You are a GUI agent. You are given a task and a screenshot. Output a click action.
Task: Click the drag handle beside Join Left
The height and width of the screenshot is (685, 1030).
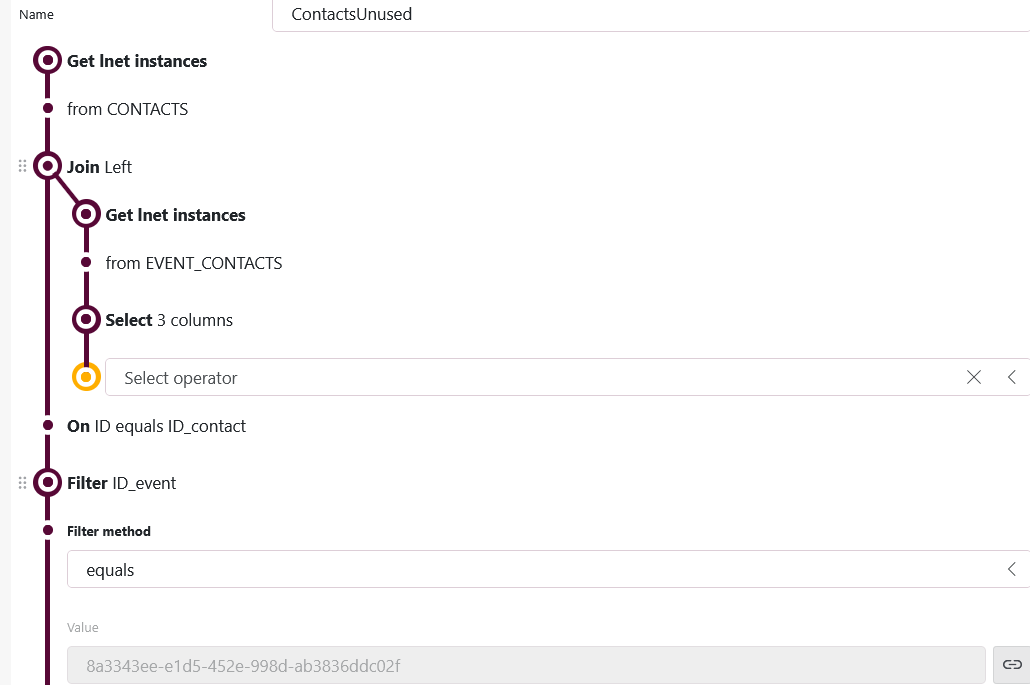[x=22, y=166]
